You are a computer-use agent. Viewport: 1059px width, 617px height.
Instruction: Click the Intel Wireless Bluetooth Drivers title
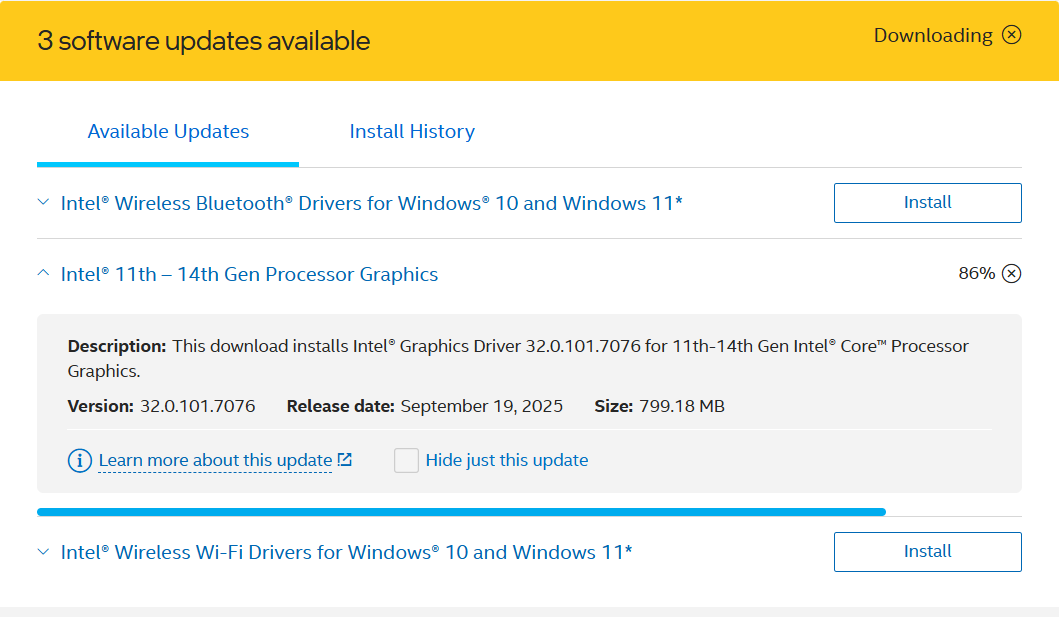(x=371, y=203)
